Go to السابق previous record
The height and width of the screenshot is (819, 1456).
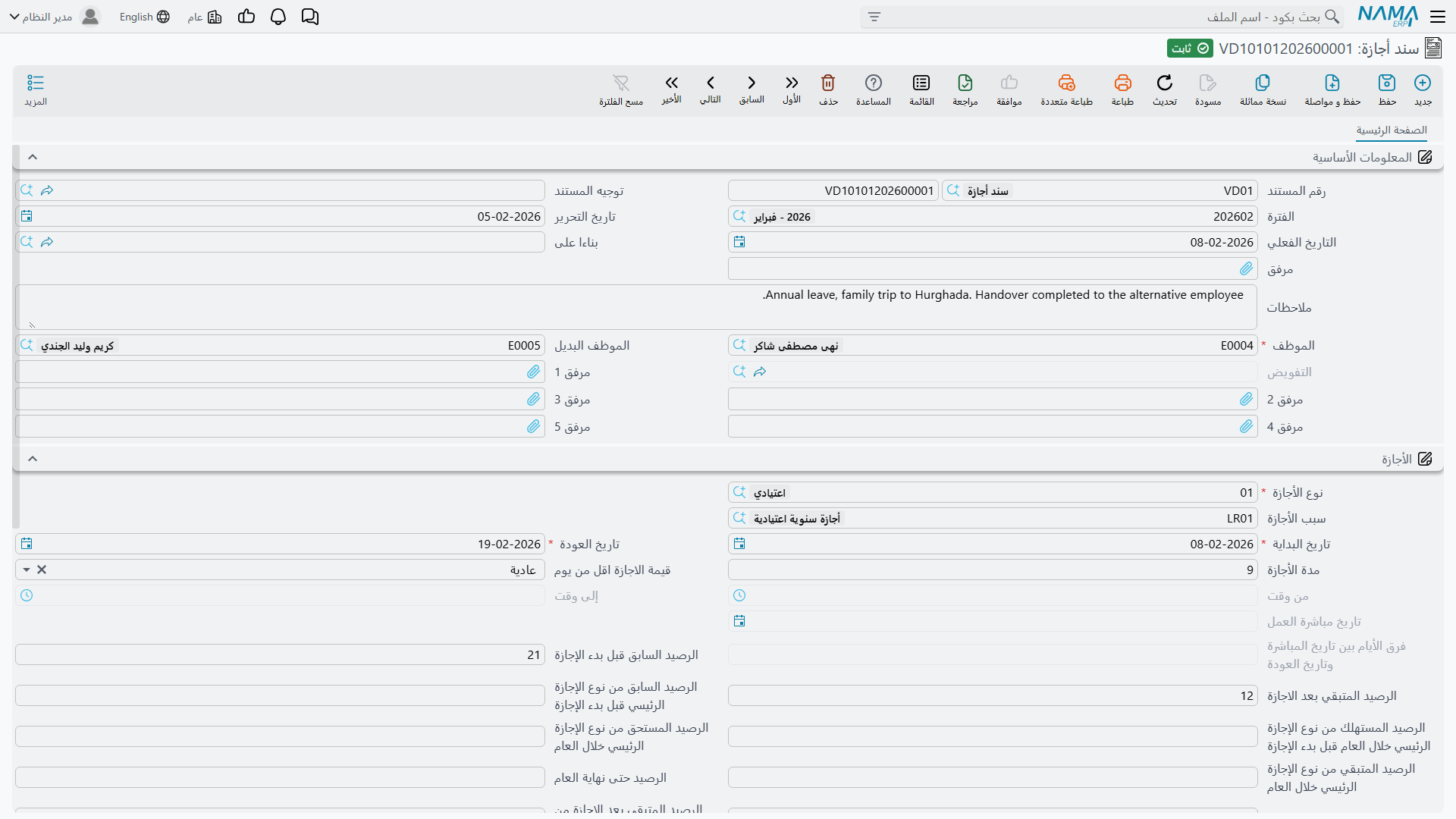click(752, 83)
